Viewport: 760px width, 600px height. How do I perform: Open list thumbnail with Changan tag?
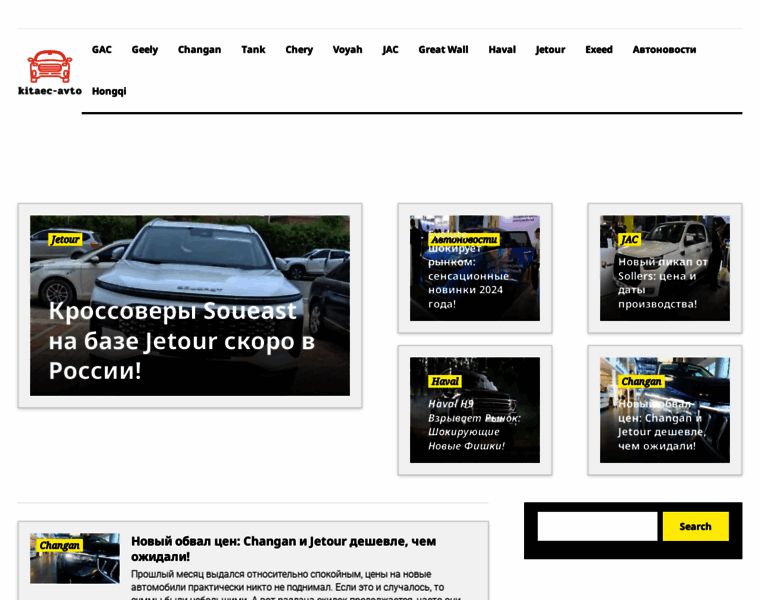[75, 558]
